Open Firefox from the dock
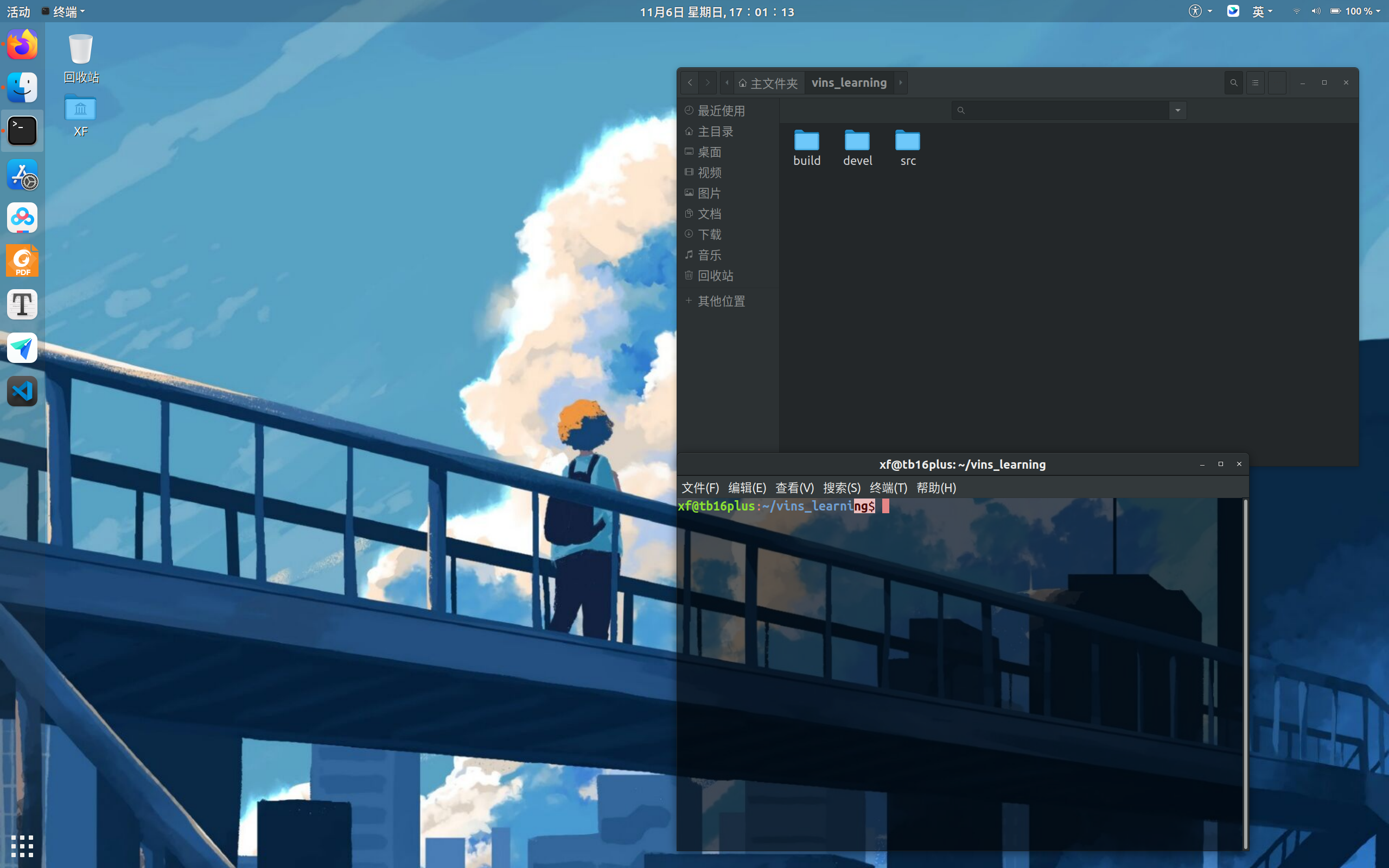Viewport: 1389px width, 868px height. click(22, 45)
